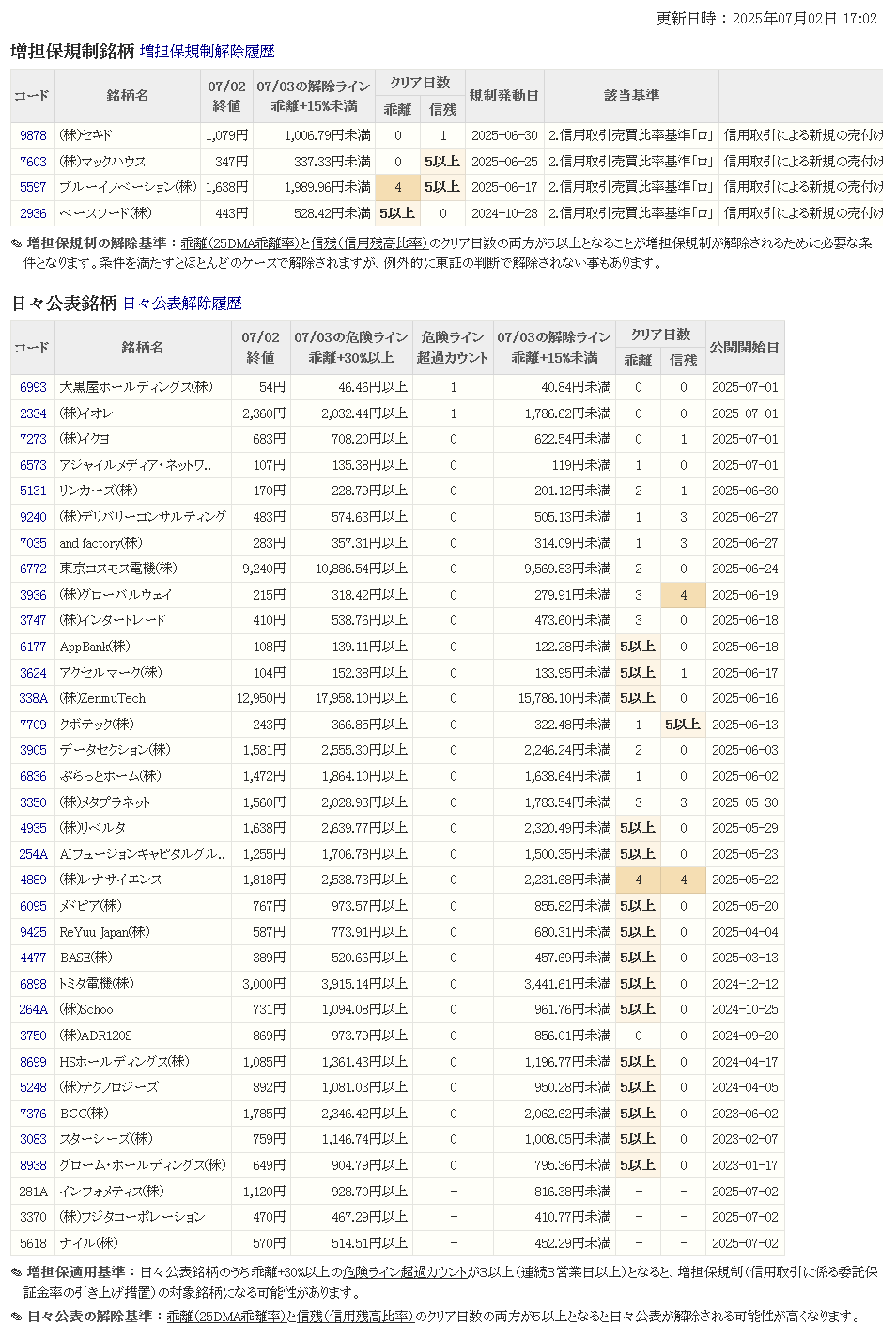Select stock code 5597 link
The height and width of the screenshot is (1340, 896).
[33, 187]
